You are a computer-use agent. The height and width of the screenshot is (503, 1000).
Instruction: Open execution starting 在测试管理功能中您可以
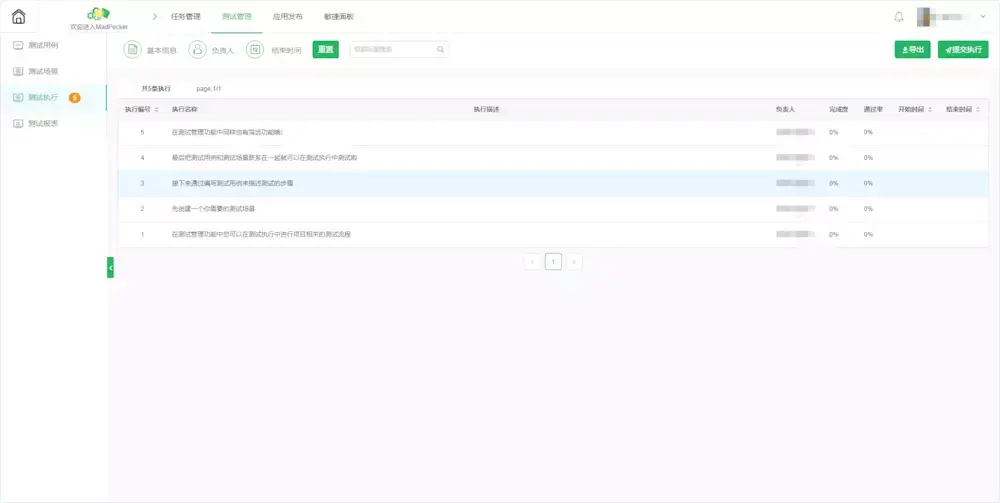pos(261,234)
